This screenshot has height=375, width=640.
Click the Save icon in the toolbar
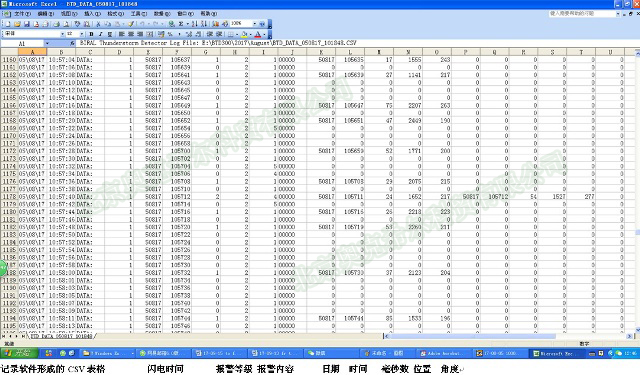point(27,24)
